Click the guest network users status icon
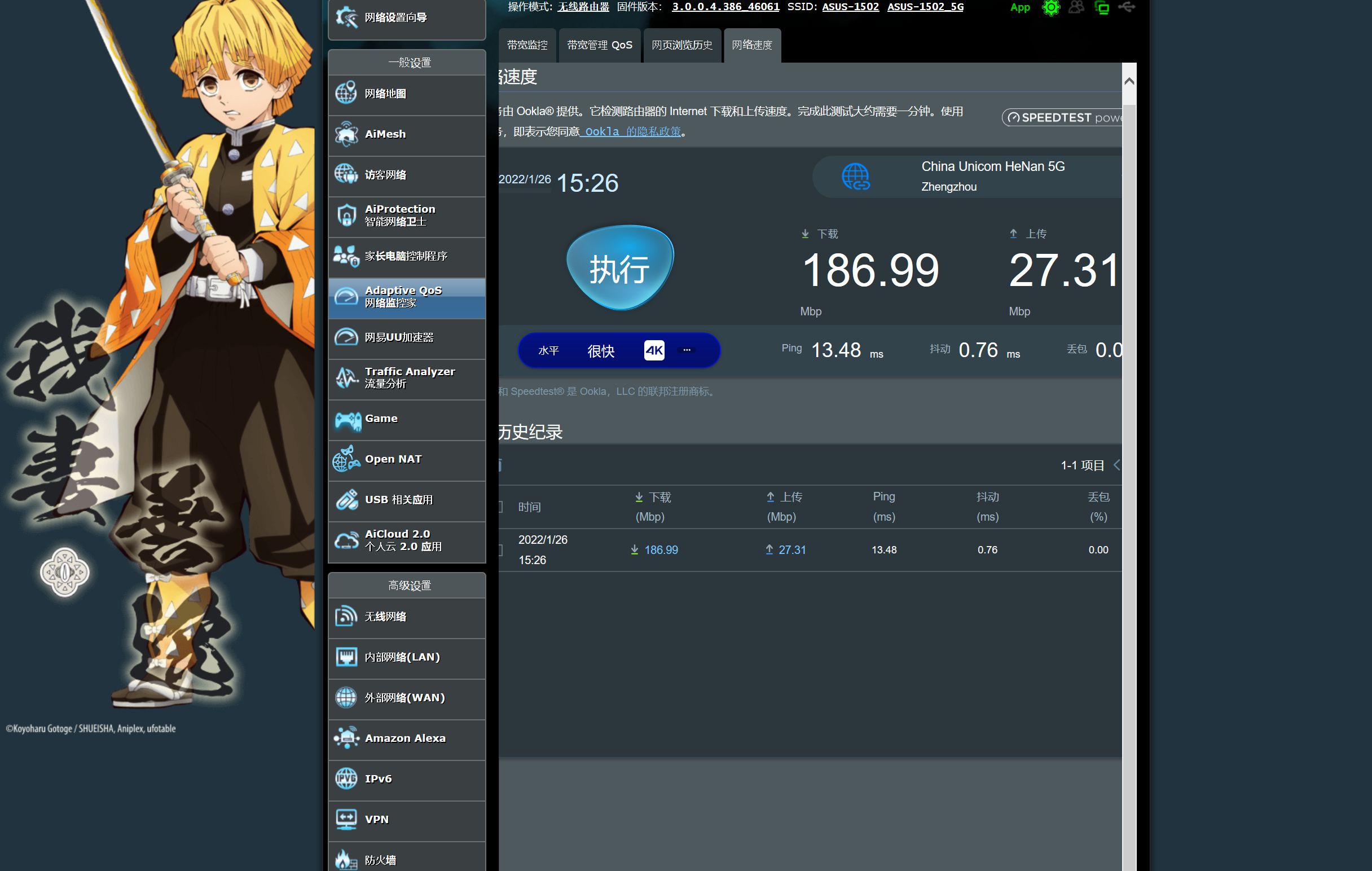The image size is (1372, 871). click(x=1076, y=8)
